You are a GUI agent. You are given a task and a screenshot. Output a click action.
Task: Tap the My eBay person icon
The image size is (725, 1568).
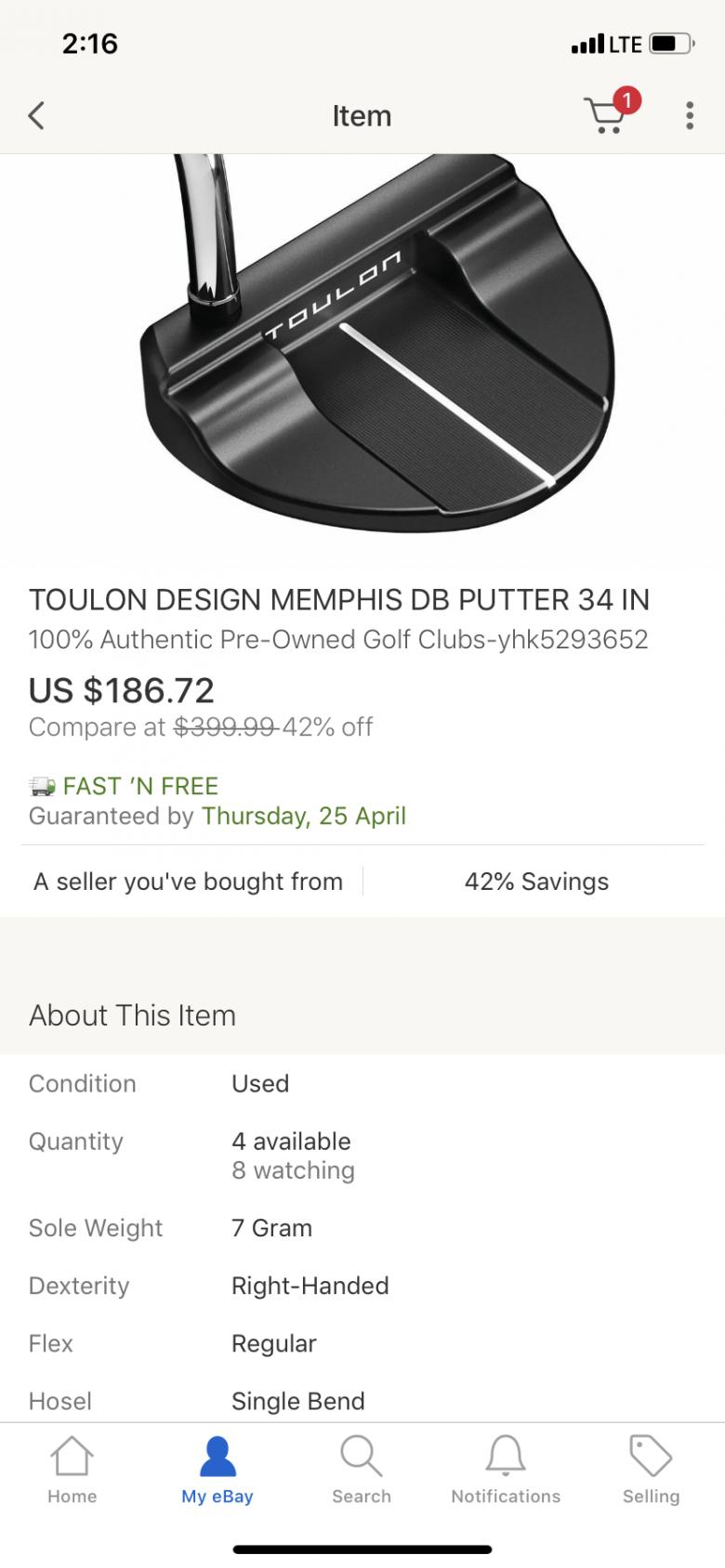pos(217,1457)
